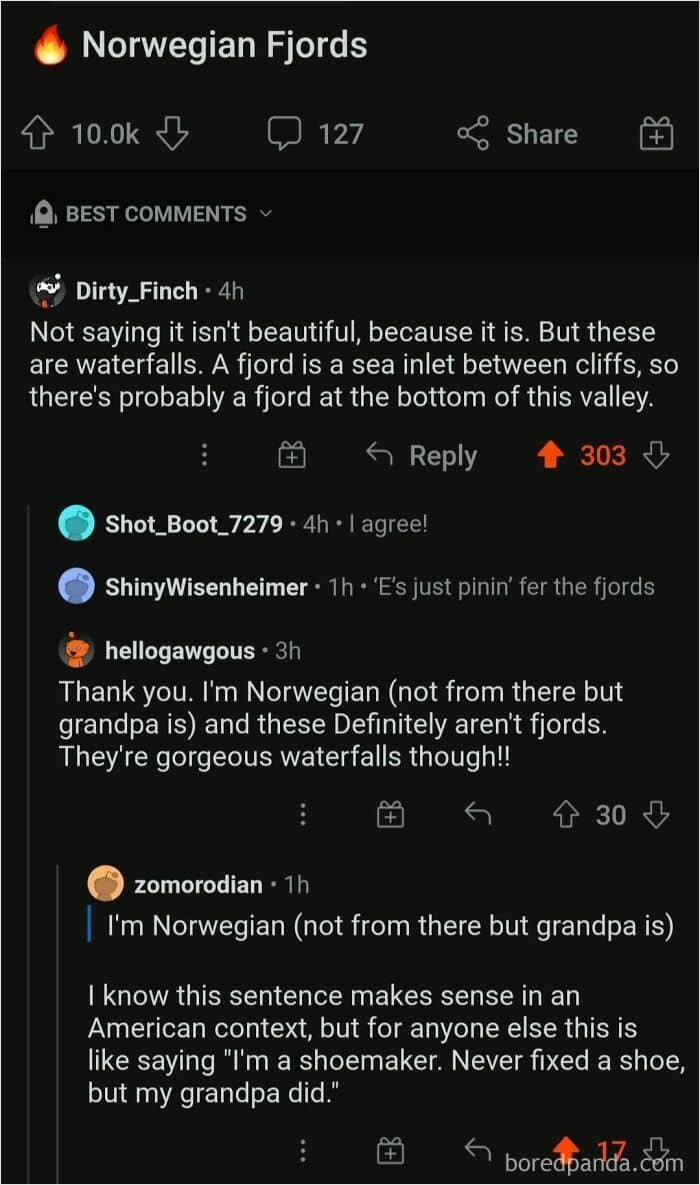The height and width of the screenshot is (1185, 700).
Task: Award Dirty_Finch's comment
Action: [x=291, y=456]
